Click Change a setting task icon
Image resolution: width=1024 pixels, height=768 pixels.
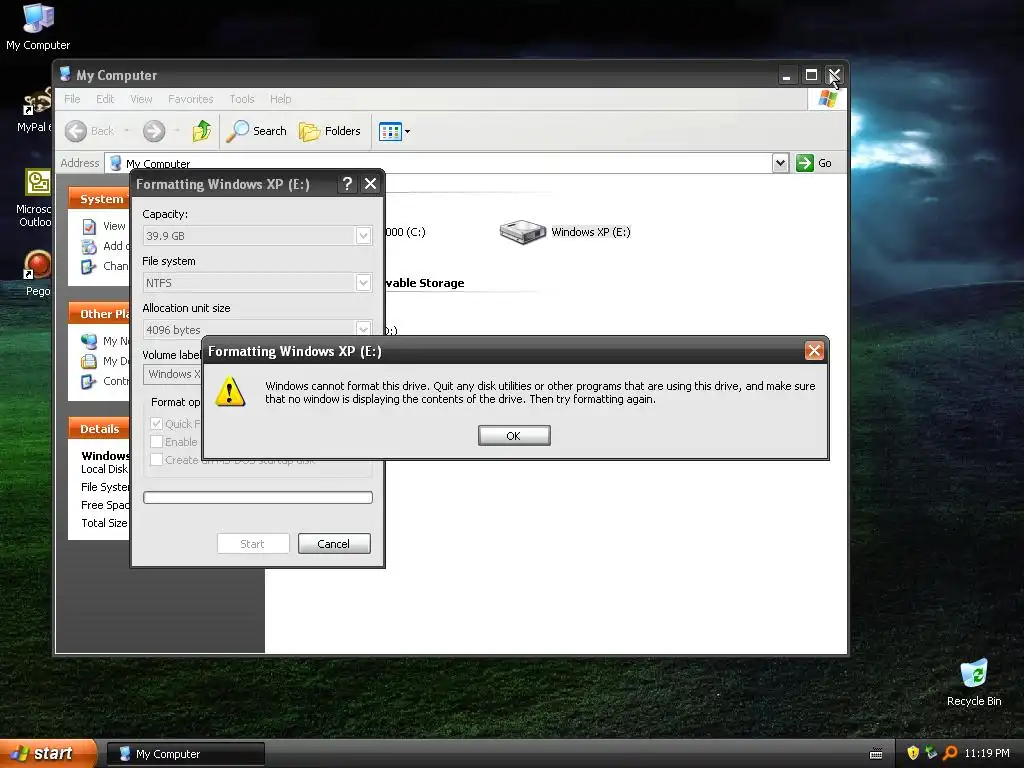tap(89, 266)
